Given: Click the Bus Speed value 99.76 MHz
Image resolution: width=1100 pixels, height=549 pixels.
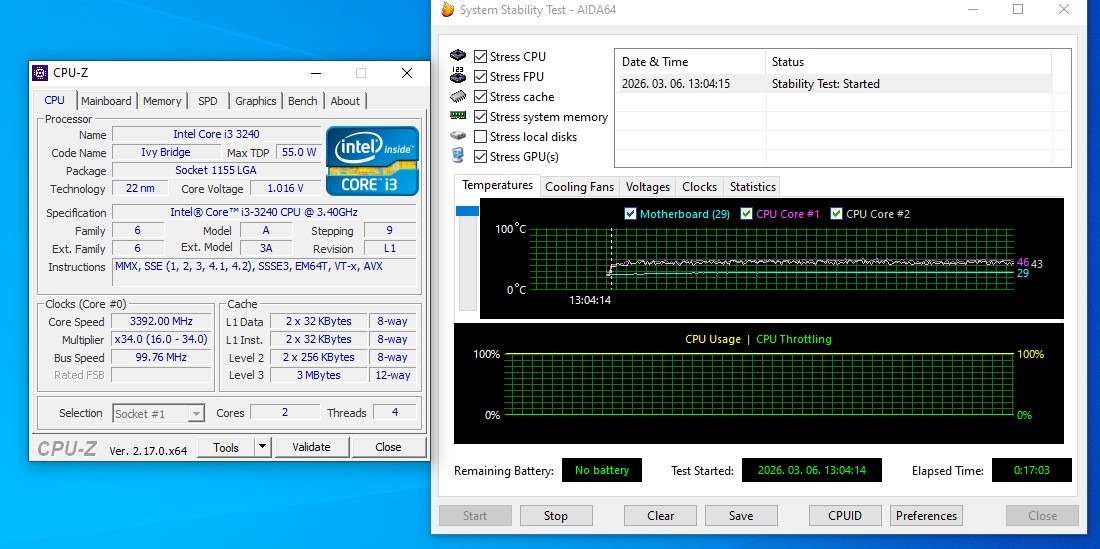Looking at the screenshot, I should coord(161,357).
